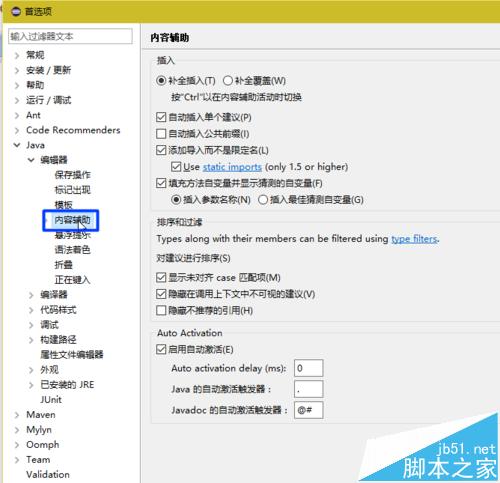The width and height of the screenshot is (500, 483).
Task: Expand the 外观 node
Action: tap(31, 370)
